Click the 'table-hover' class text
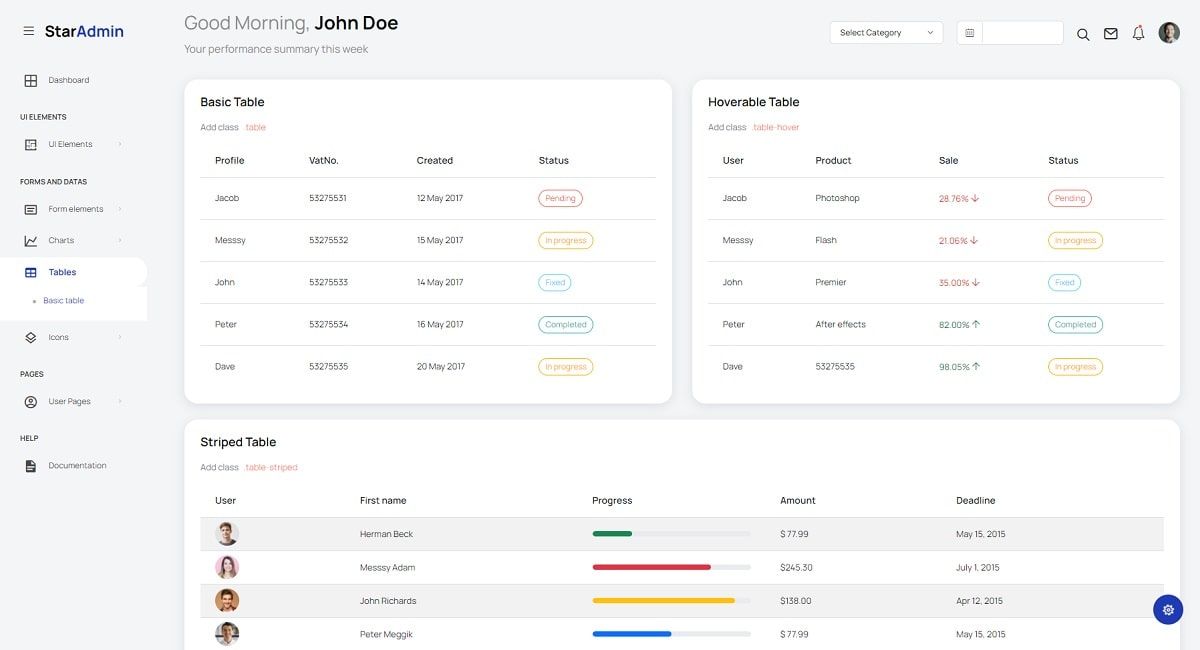1200x650 pixels. click(776, 127)
